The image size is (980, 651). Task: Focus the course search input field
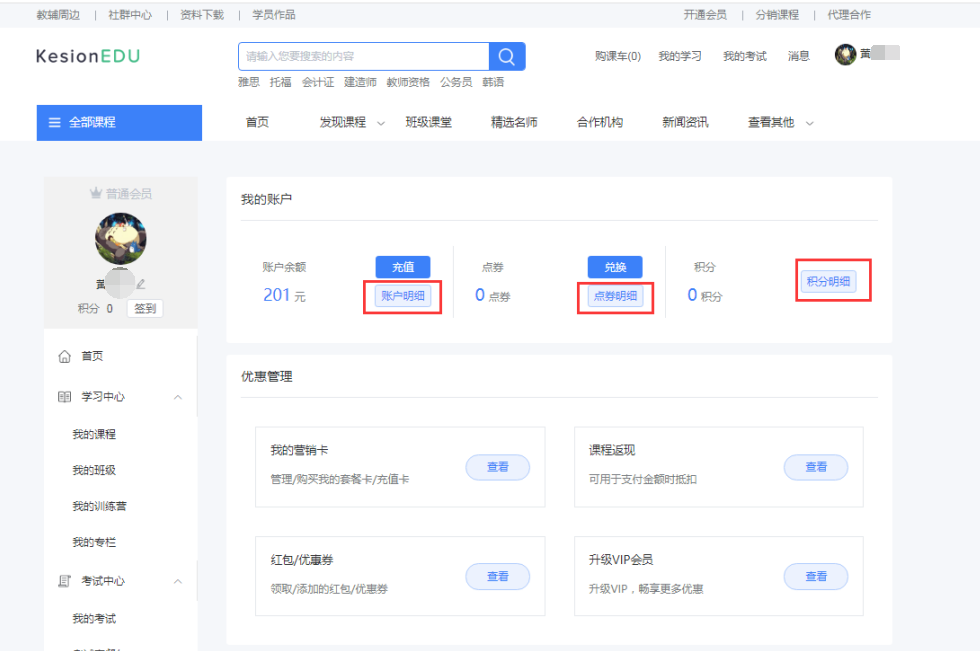click(x=364, y=56)
